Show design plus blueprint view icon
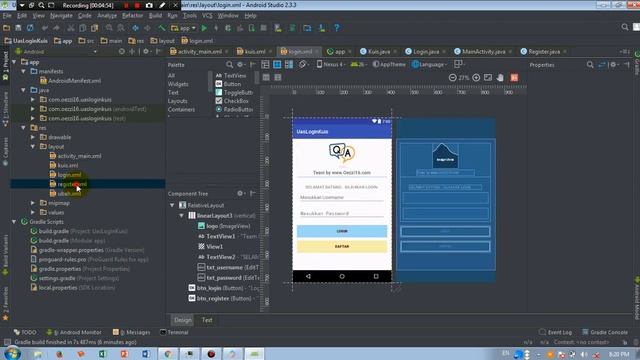 pos(289,64)
